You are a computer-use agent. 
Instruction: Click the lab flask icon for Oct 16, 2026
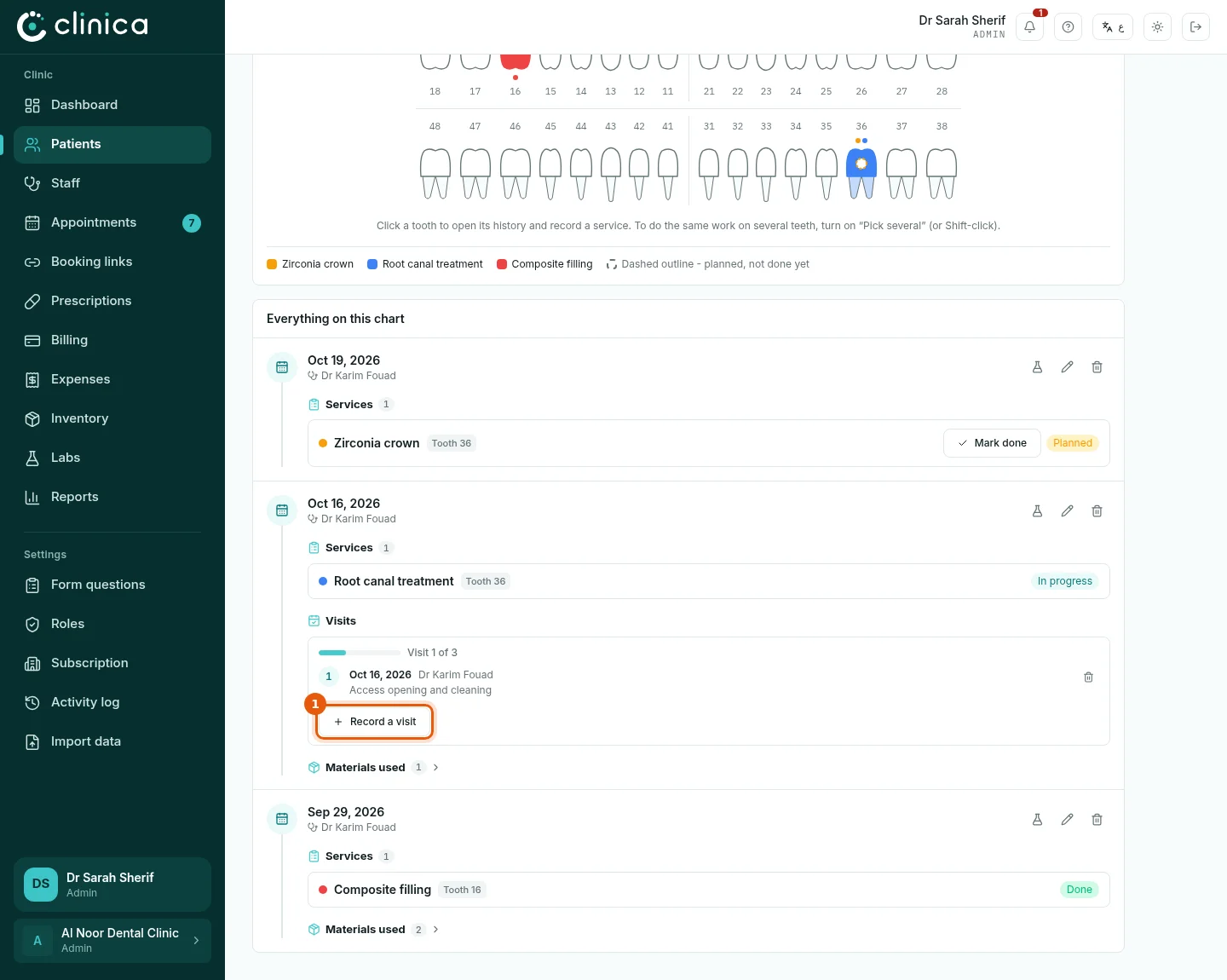click(1037, 511)
